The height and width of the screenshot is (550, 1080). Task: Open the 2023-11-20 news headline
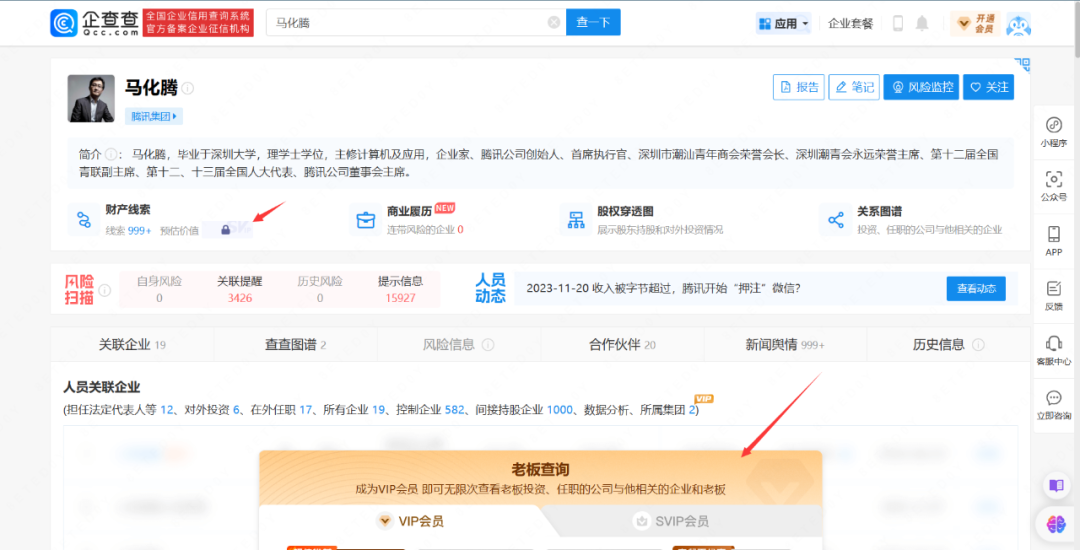click(x=663, y=288)
